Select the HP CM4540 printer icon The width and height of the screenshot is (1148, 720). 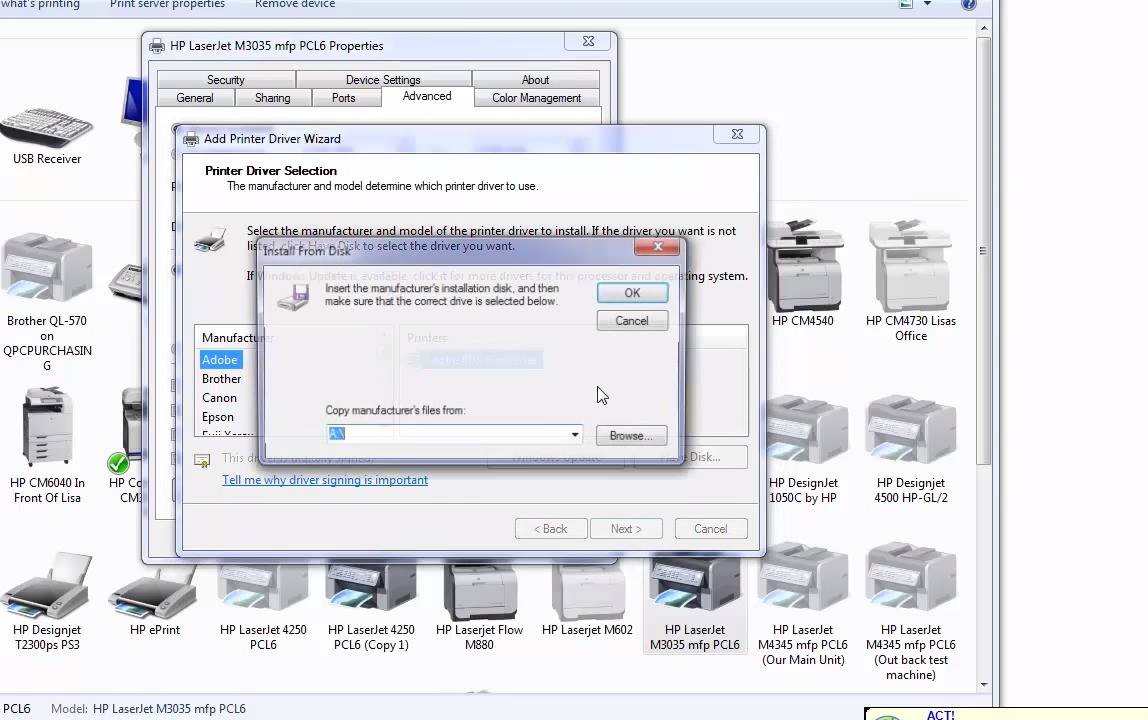point(803,265)
